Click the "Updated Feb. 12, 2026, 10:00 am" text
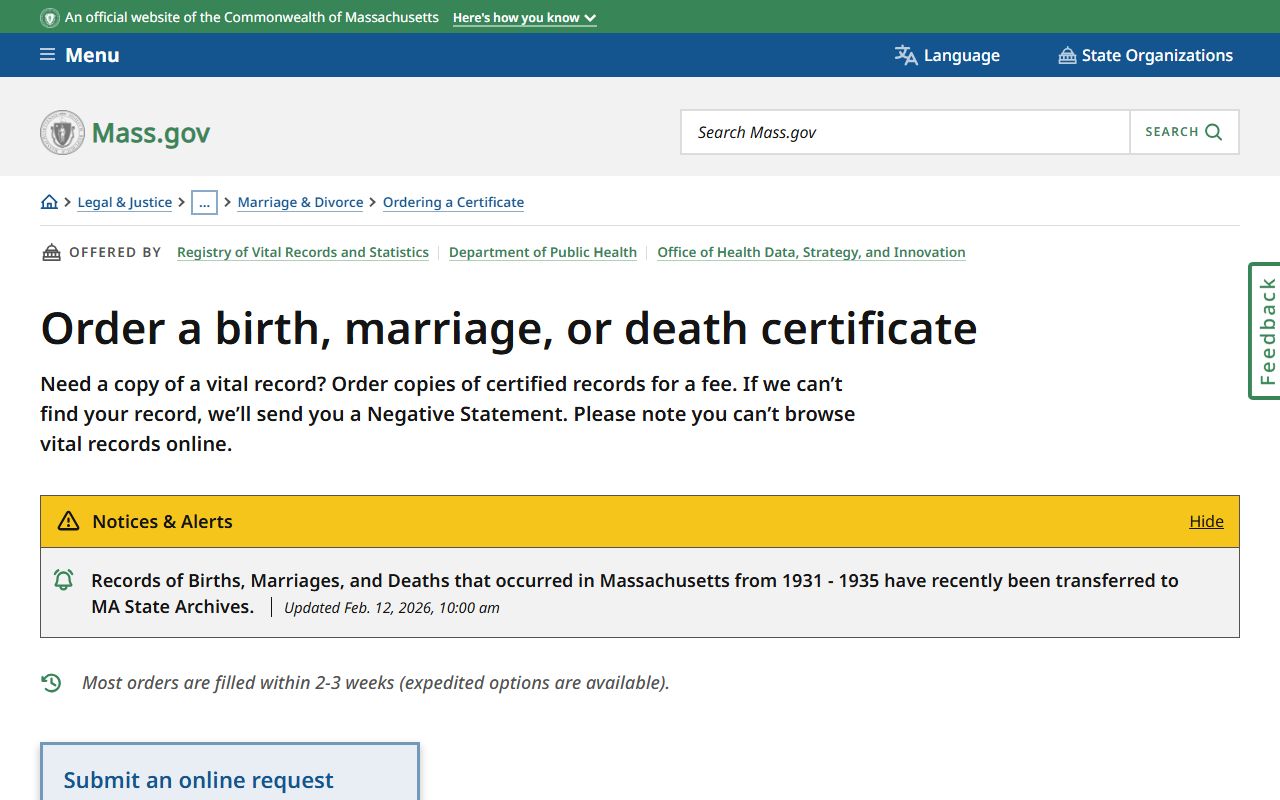Image resolution: width=1280 pixels, height=800 pixels. [392, 607]
